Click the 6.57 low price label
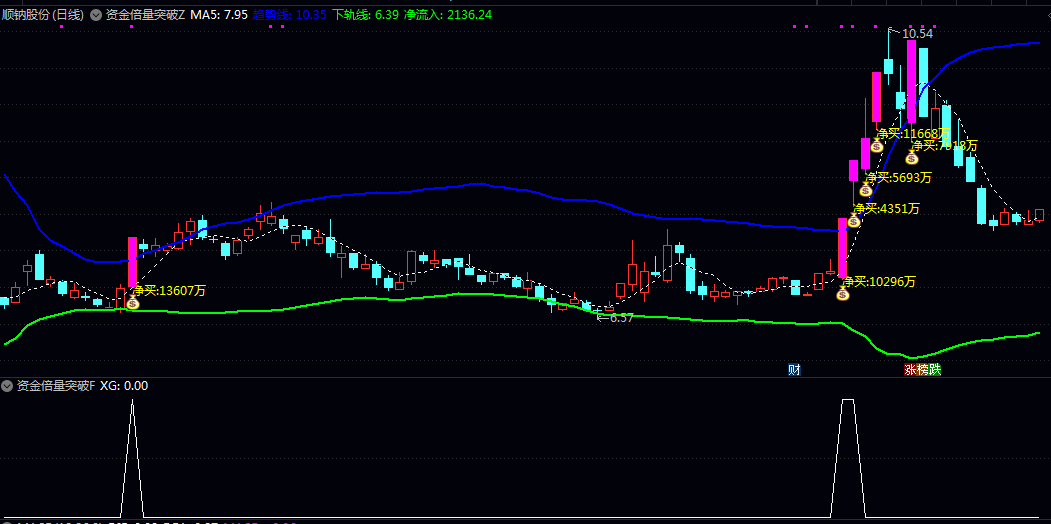The width and height of the screenshot is (1051, 524). [621, 318]
